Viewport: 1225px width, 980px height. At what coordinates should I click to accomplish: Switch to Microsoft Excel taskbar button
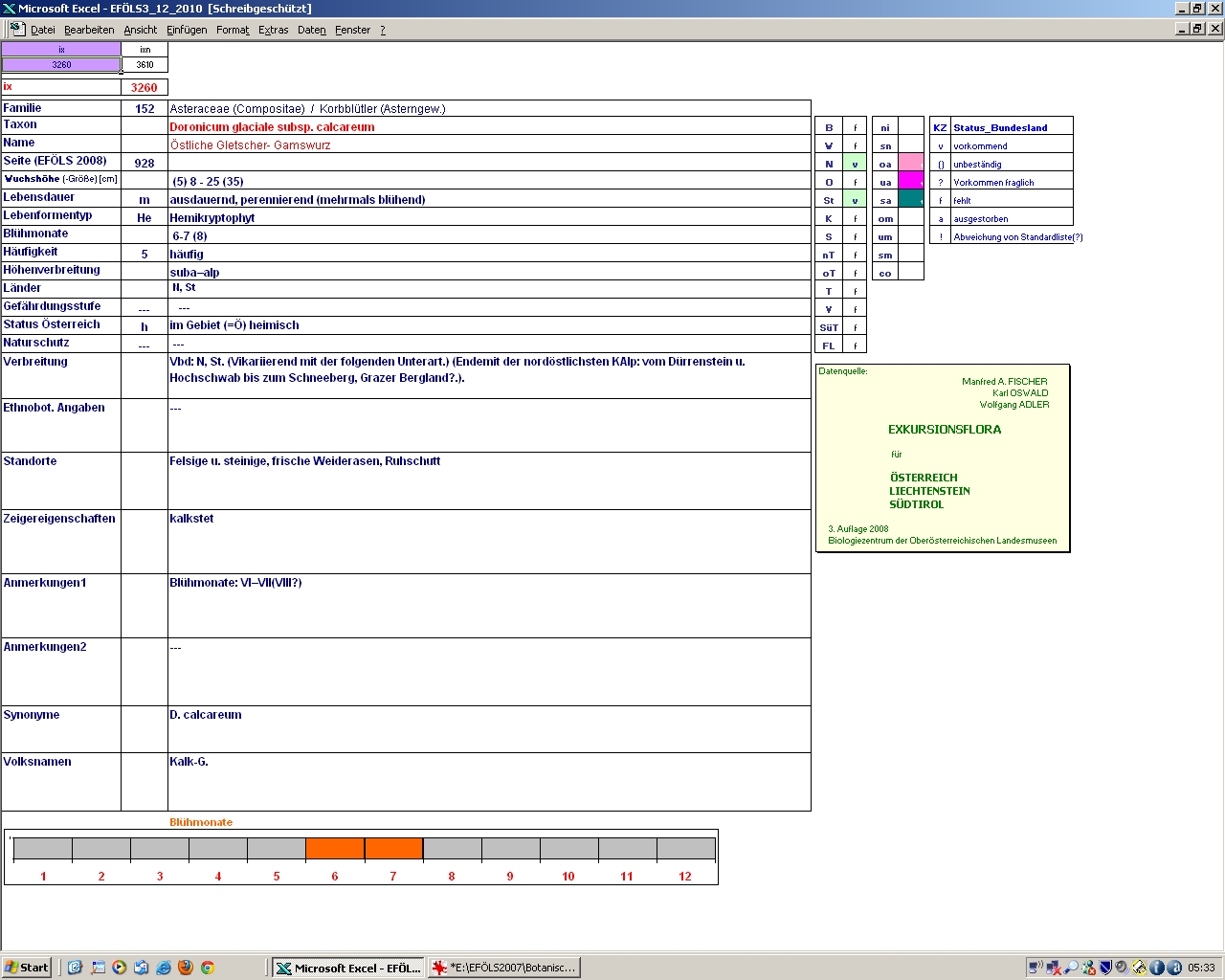point(348,968)
